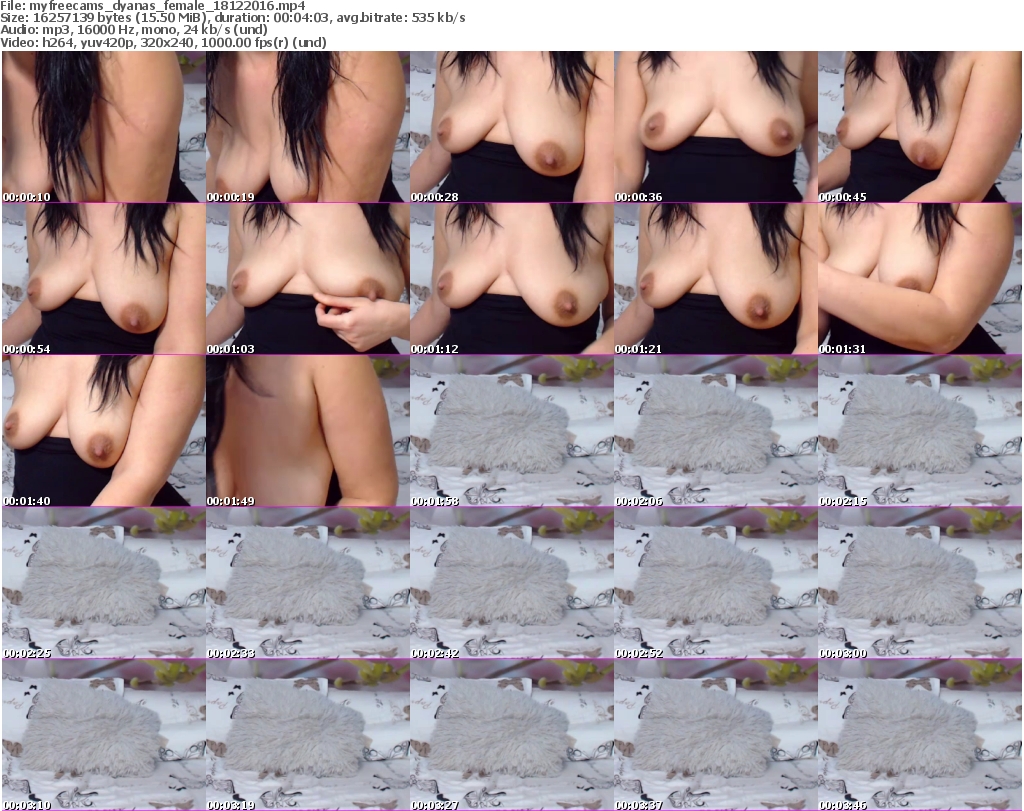This screenshot has height=811, width=1024.
Task: Pick the frame at 00:00:45
Action: [920, 127]
